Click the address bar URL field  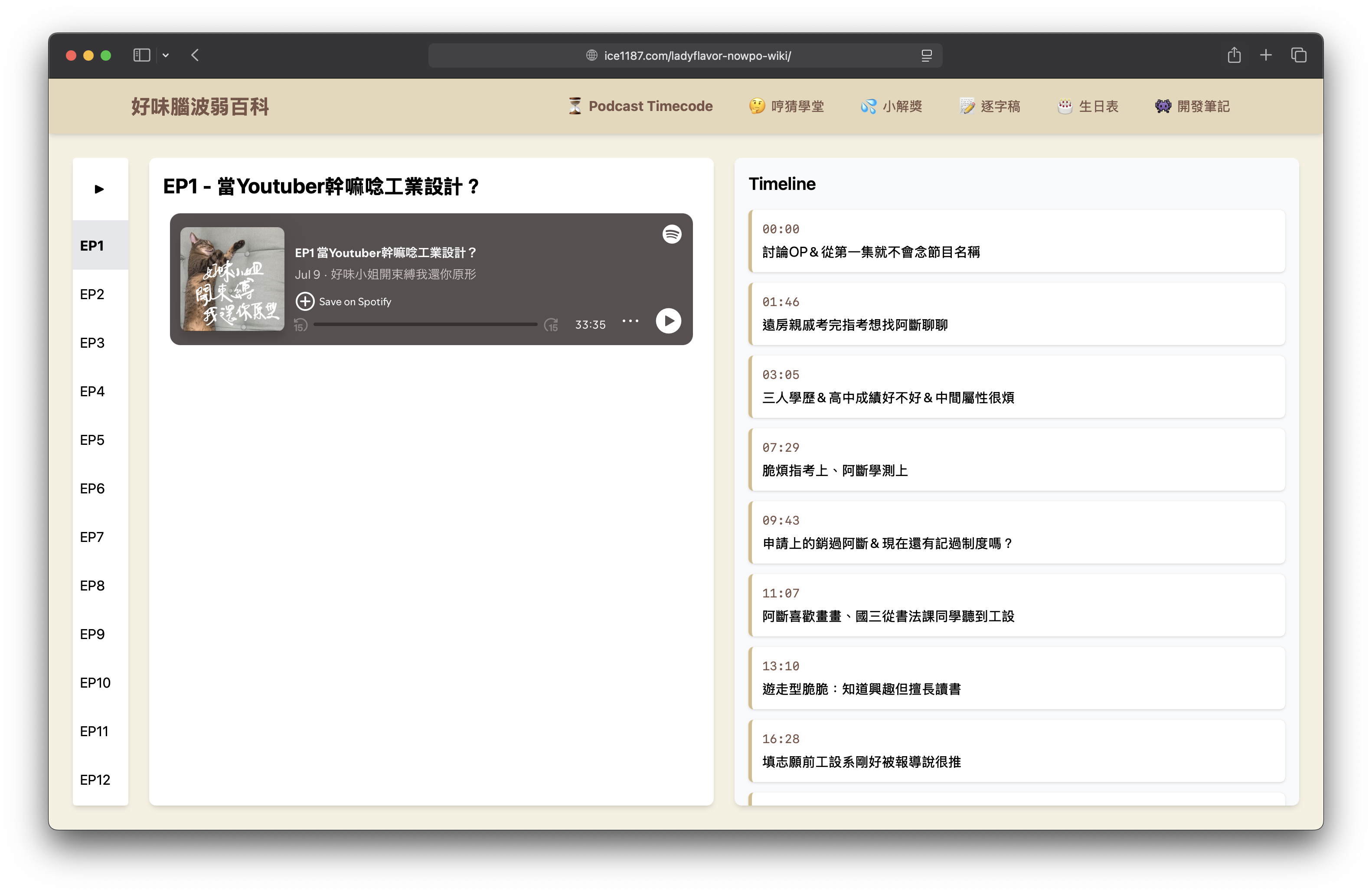pos(685,55)
